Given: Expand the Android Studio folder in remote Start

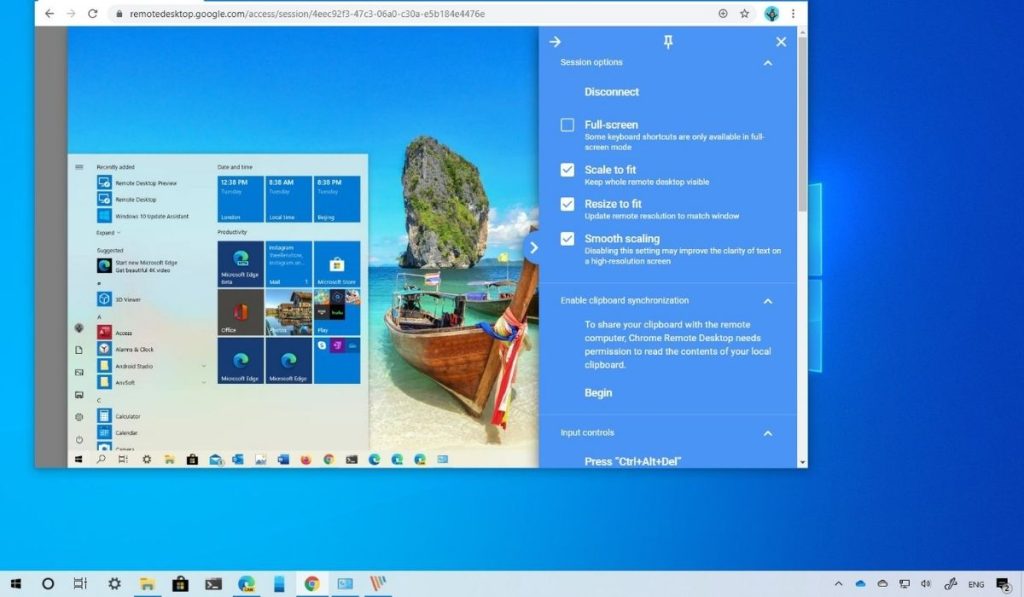Looking at the screenshot, I should [204, 366].
